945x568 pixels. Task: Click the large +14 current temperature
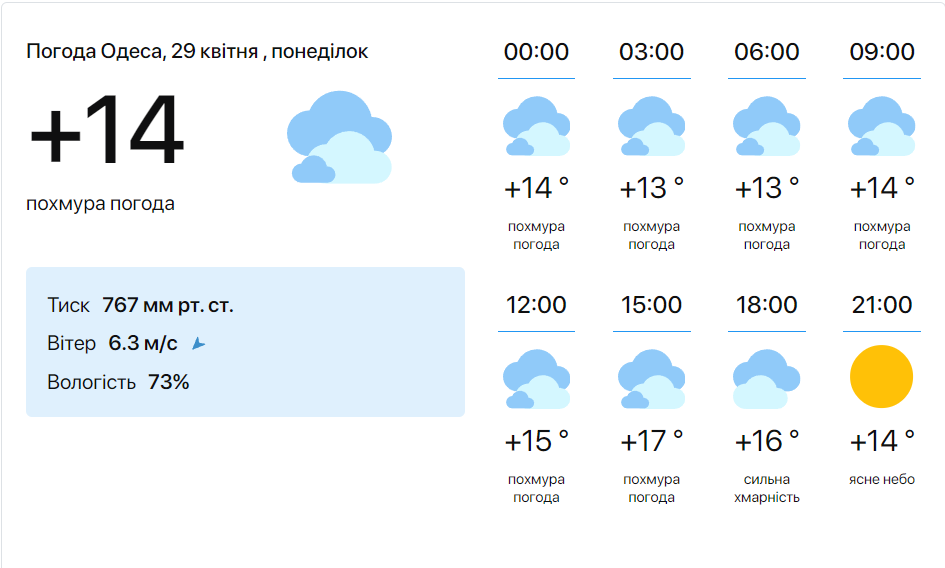pos(106,131)
